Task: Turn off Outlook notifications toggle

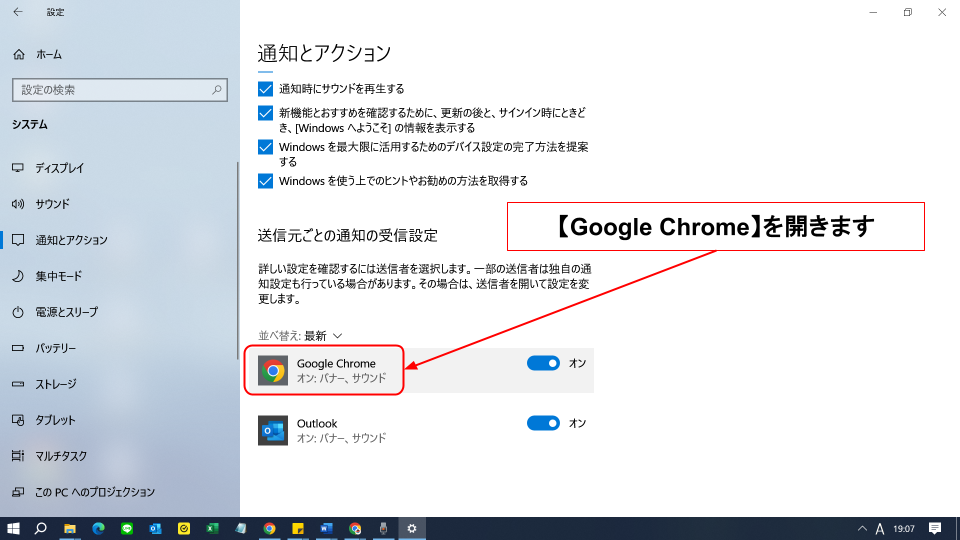Action: [543, 423]
